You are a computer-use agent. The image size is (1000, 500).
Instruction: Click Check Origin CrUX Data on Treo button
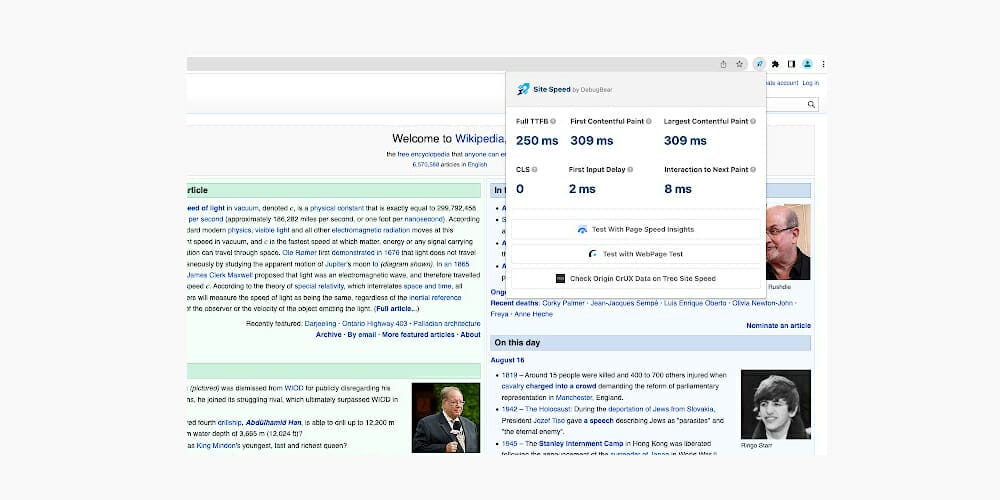(636, 279)
